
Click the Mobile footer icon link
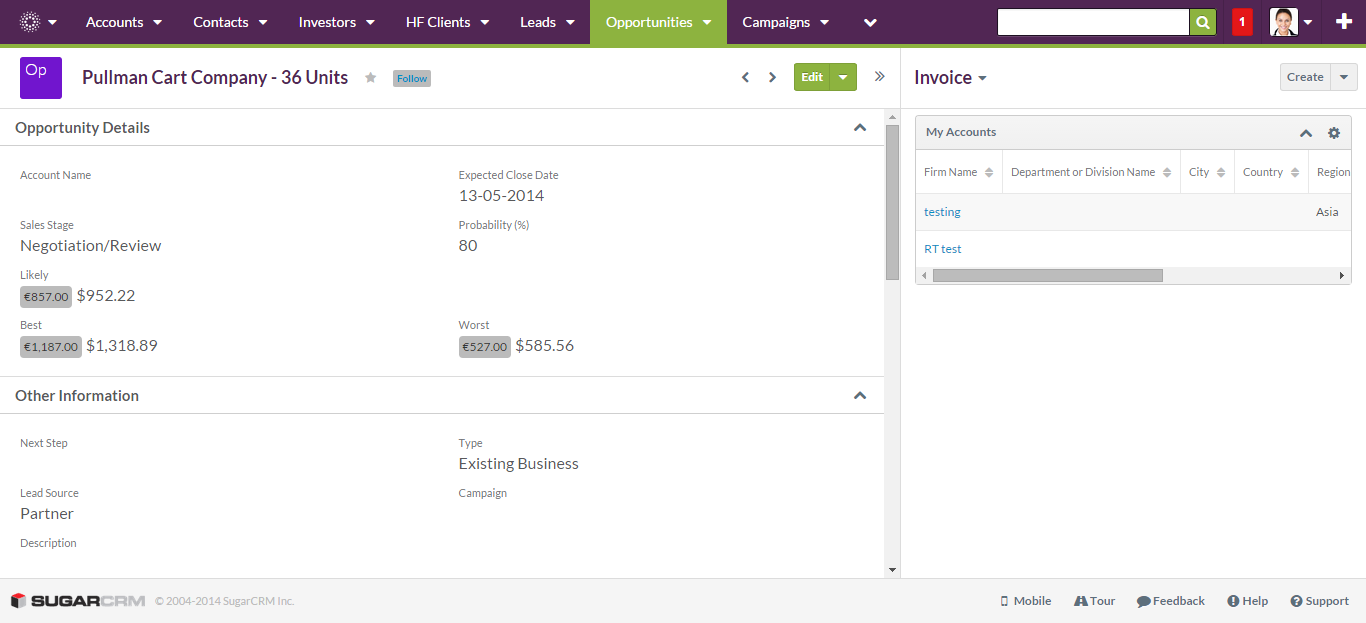(1025, 601)
